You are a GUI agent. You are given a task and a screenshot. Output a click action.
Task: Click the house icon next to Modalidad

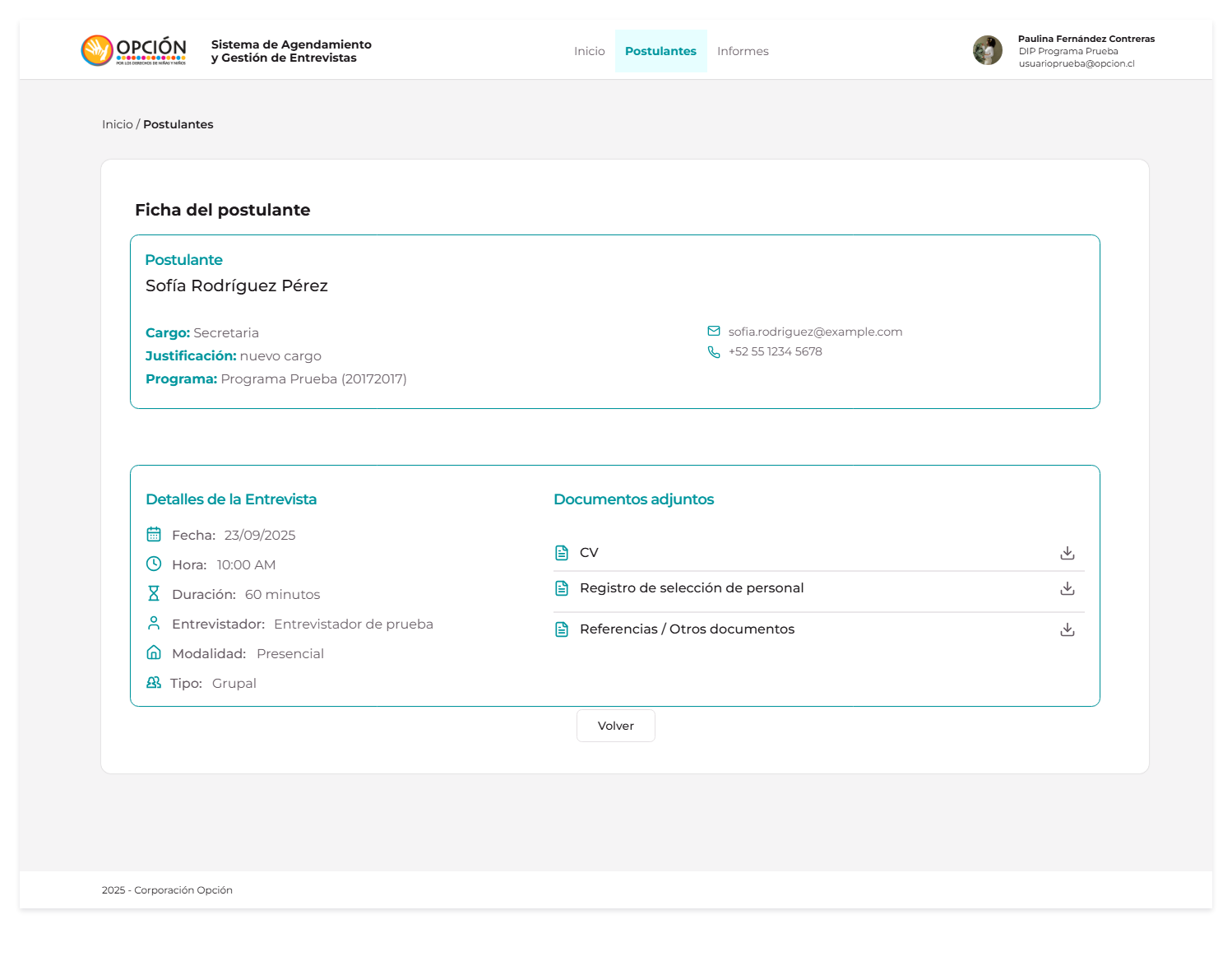click(x=154, y=653)
